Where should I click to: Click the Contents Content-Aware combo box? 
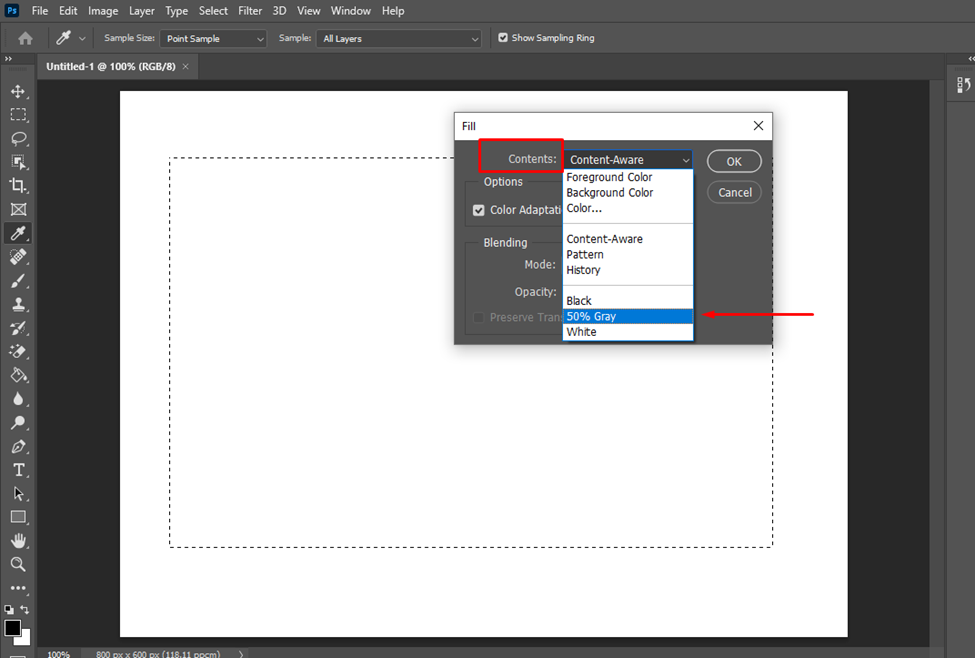tap(628, 160)
